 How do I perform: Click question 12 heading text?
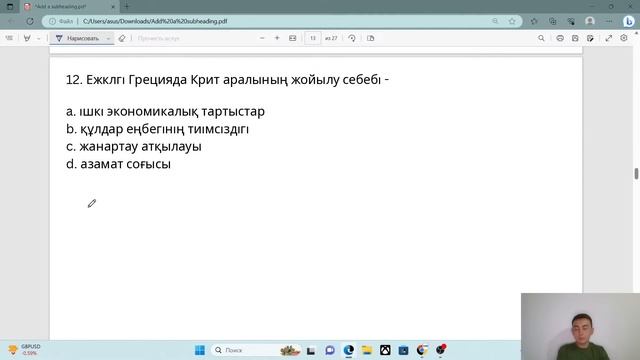coord(227,80)
